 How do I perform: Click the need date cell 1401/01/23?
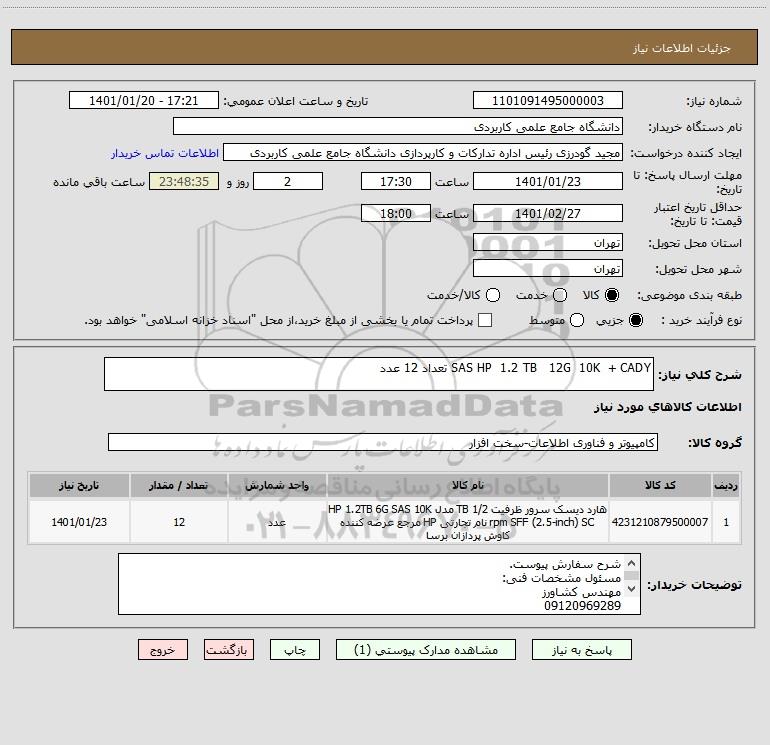[x=79, y=522]
